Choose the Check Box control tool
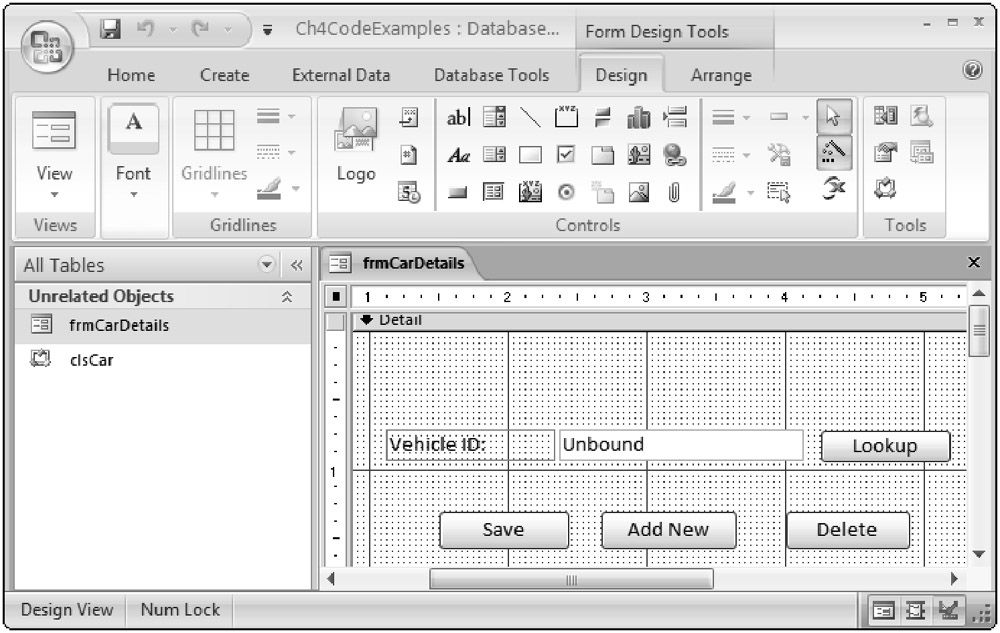1000x633 pixels. point(566,155)
